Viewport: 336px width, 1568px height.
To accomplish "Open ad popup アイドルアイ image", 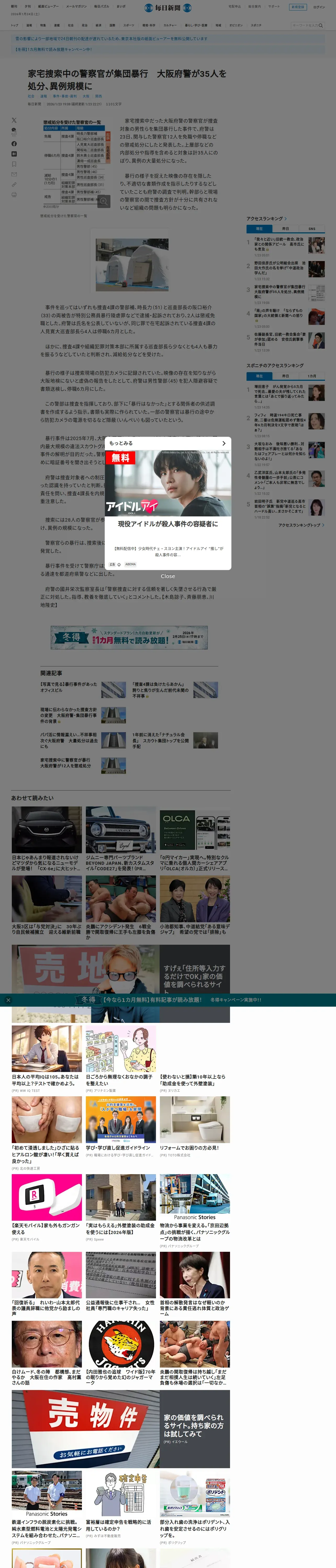I will point(168,483).
